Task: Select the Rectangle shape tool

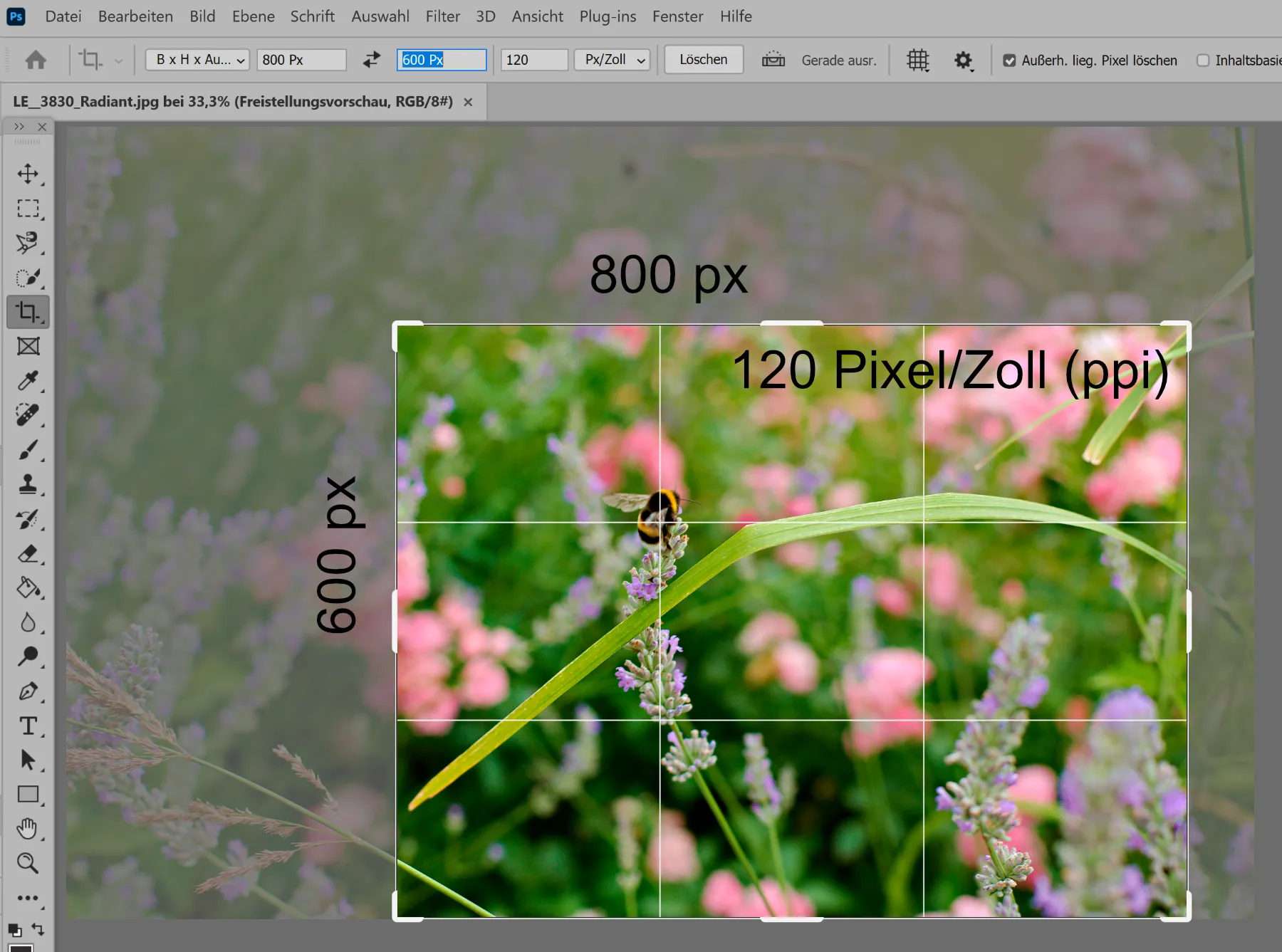Action: 28,795
